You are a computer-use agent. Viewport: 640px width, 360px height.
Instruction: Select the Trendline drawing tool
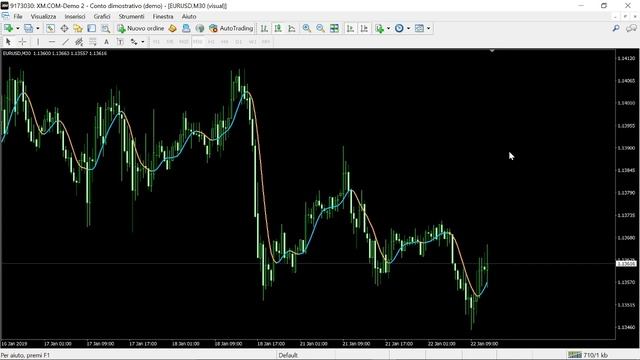[x=65, y=42]
